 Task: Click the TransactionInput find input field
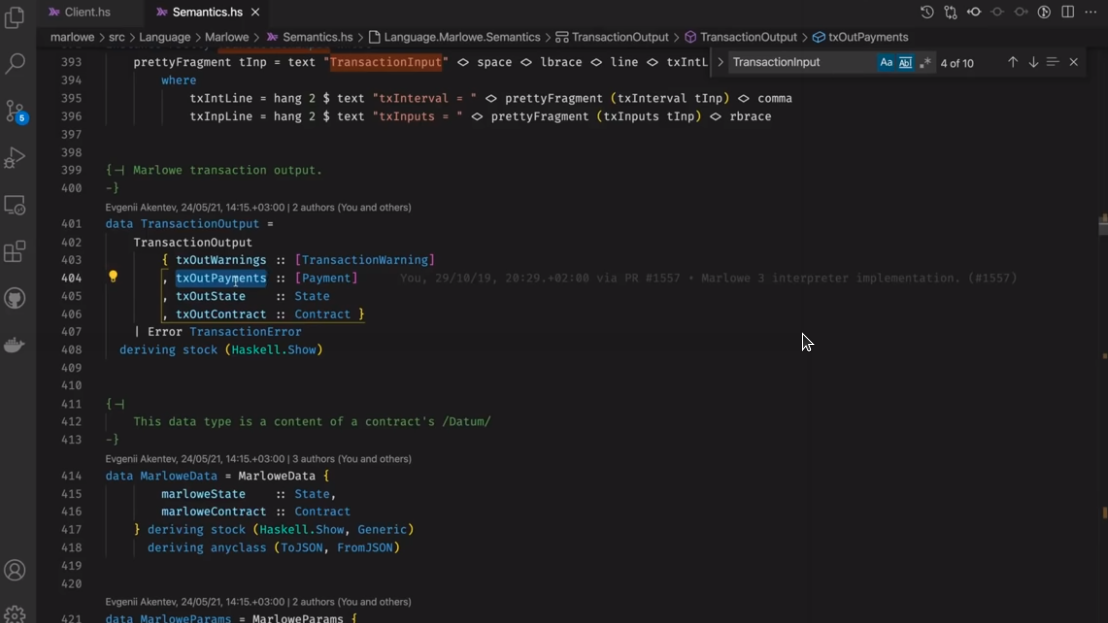point(800,62)
